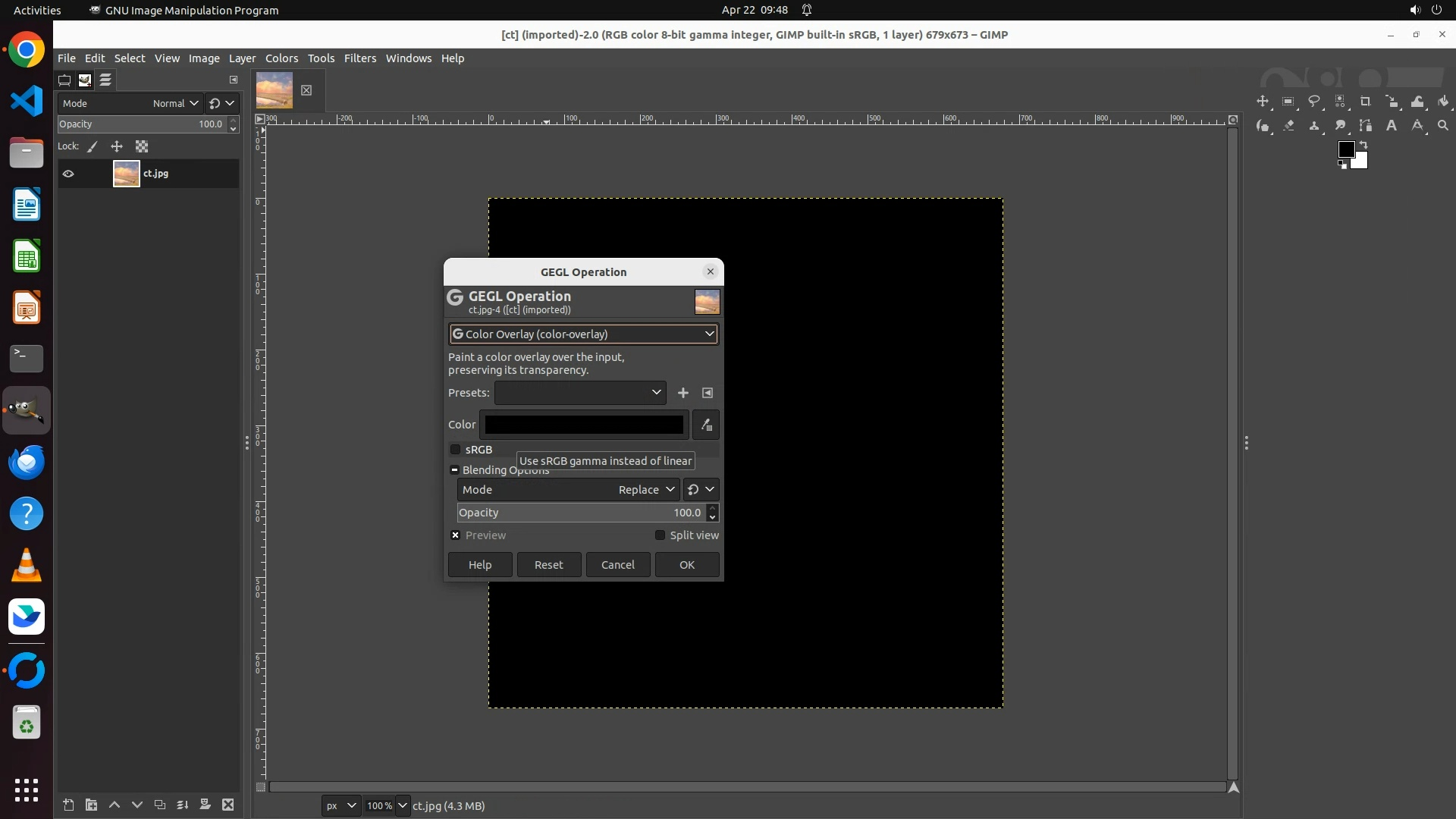This screenshot has height=819, width=1456.
Task: Pick color from image with eyedropper button
Action: pos(706,425)
